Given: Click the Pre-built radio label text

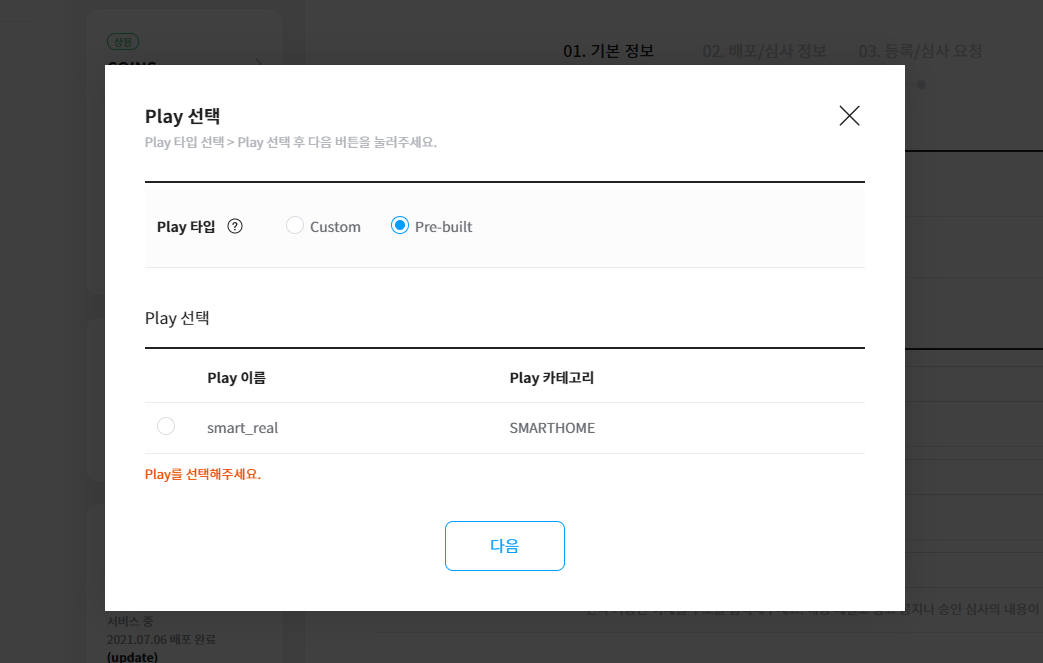Looking at the screenshot, I should point(443,227).
